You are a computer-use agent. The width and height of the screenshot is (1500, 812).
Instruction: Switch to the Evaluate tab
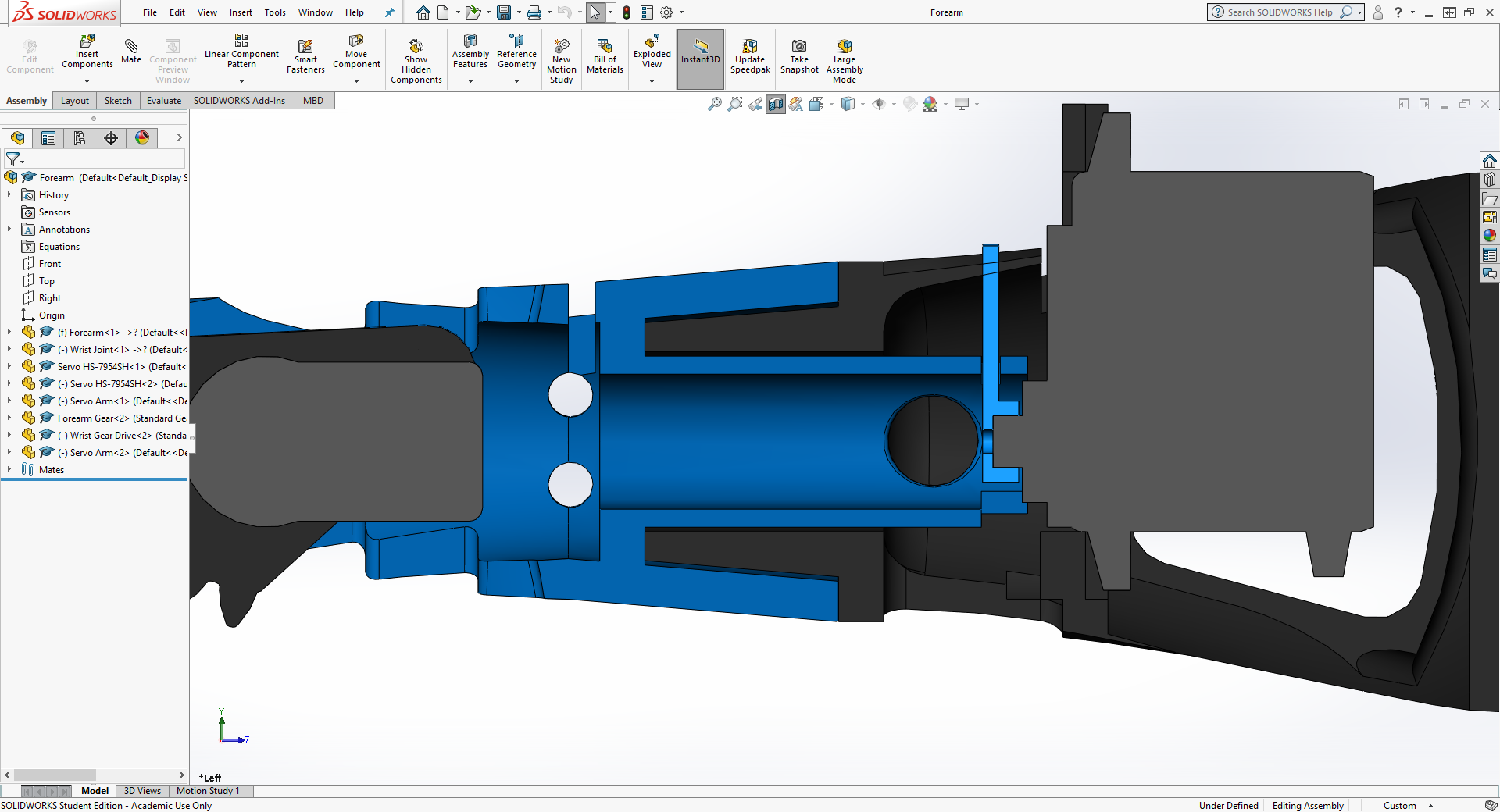164,101
